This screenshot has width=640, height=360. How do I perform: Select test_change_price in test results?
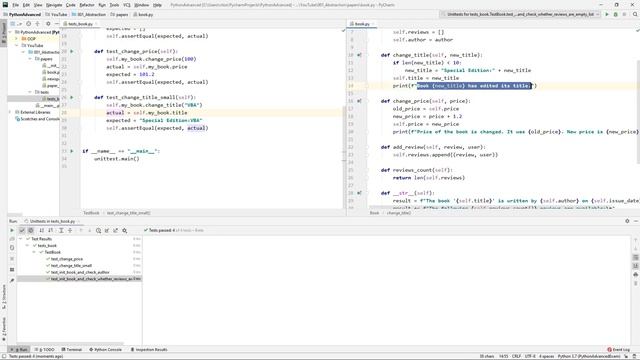tap(67, 259)
